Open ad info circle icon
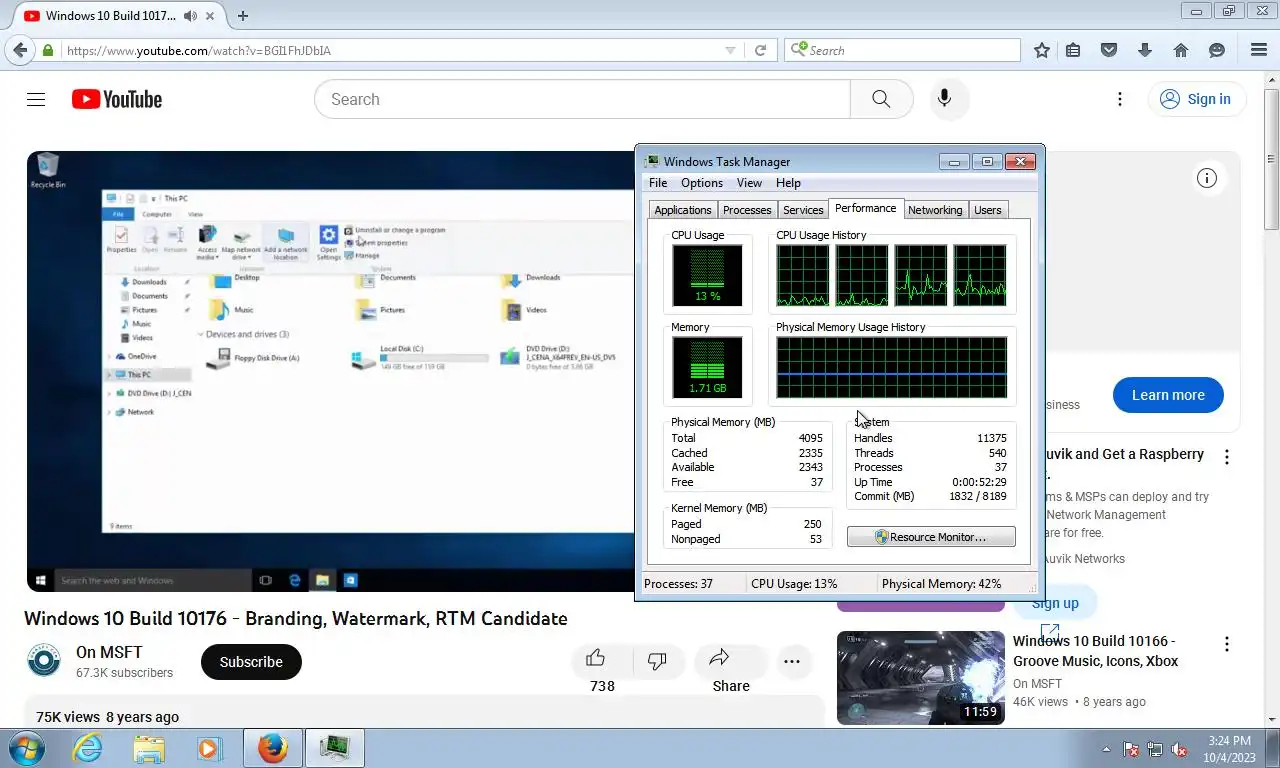The image size is (1280, 768). coord(1207,178)
